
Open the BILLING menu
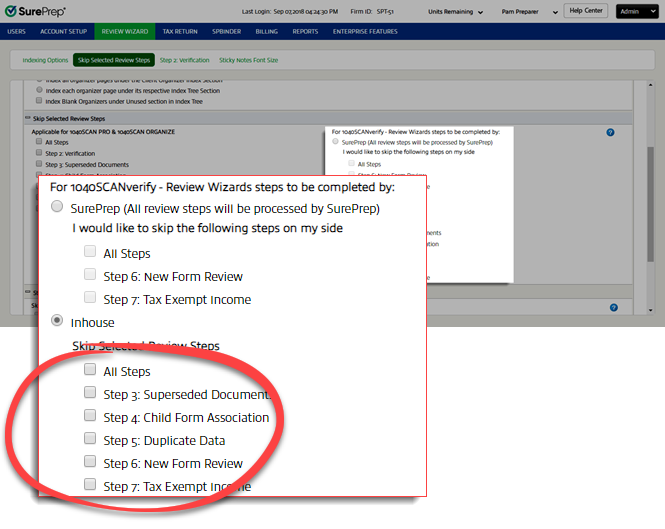pos(266,31)
